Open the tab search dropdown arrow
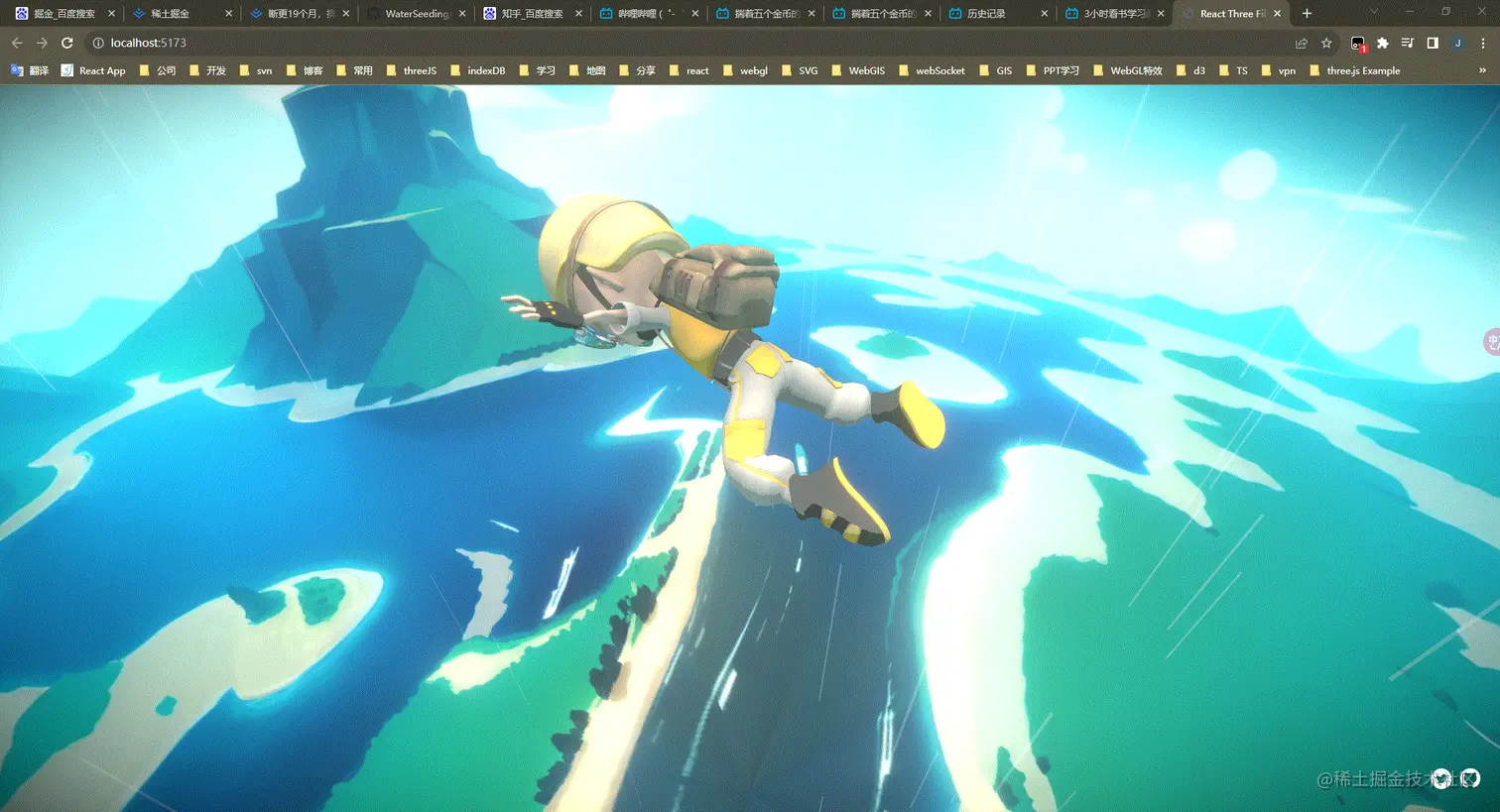The width and height of the screenshot is (1500, 812). 1374,12
